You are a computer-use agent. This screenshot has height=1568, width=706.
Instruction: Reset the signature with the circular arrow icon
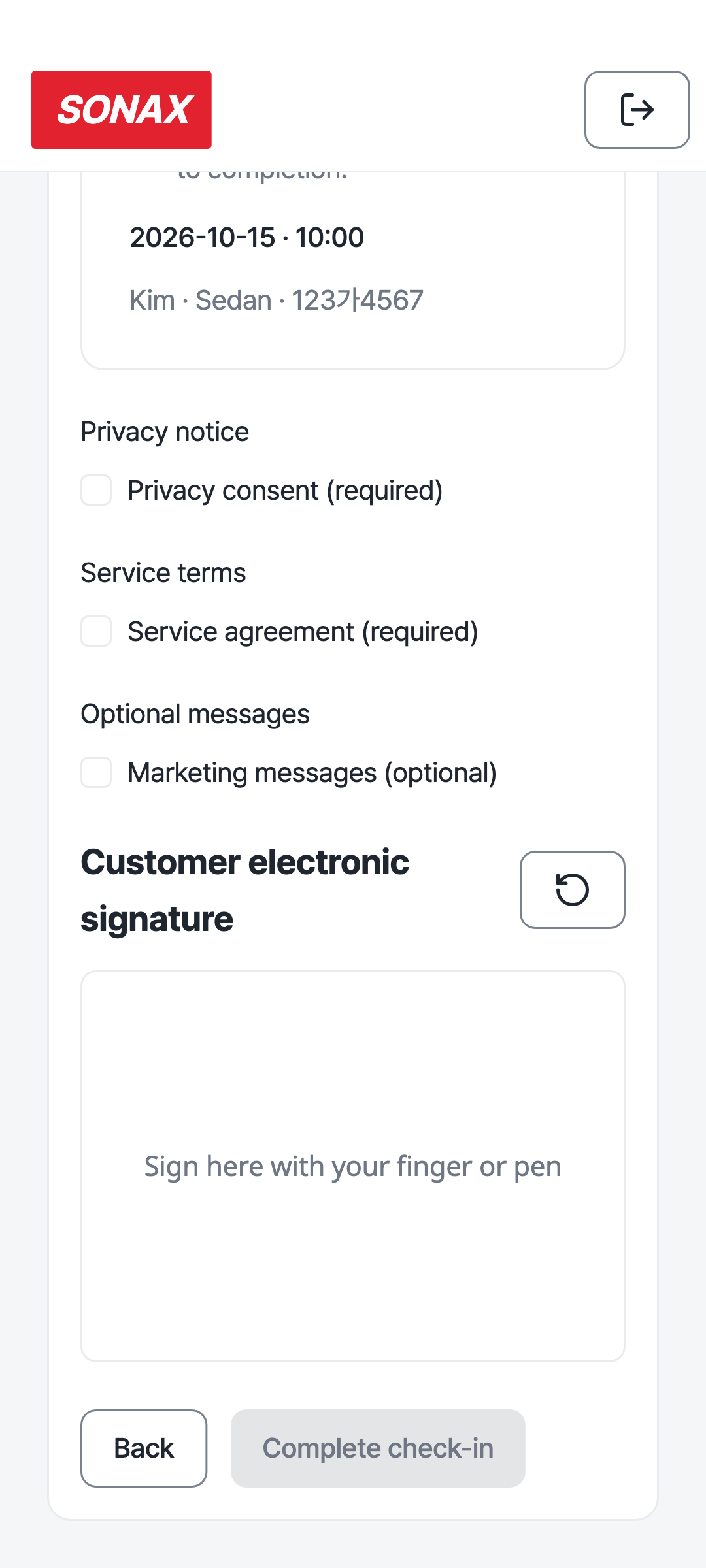coord(573,890)
